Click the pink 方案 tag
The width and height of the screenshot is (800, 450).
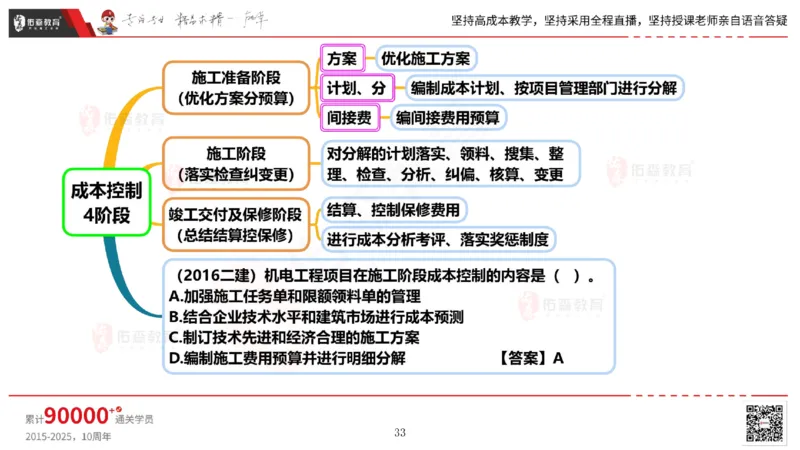[342, 59]
